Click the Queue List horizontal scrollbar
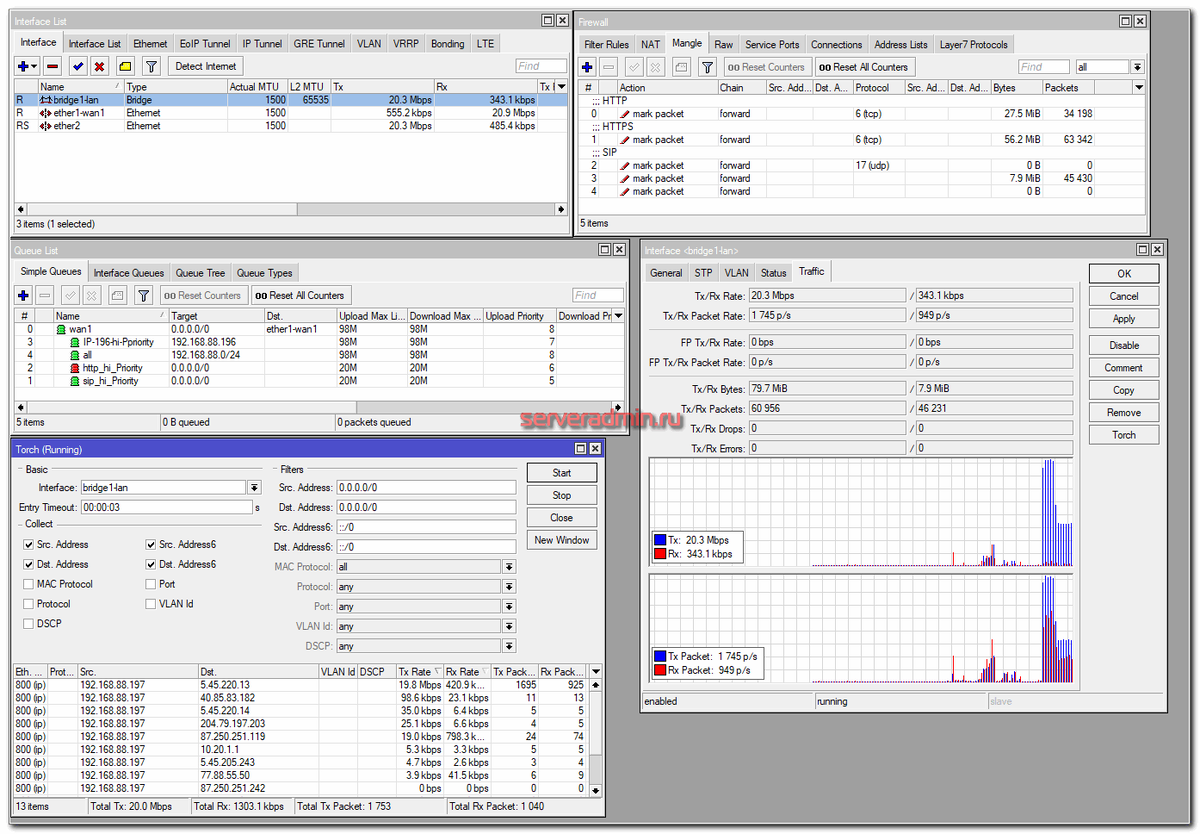Screen dimensions: 1200x834 coord(320,406)
